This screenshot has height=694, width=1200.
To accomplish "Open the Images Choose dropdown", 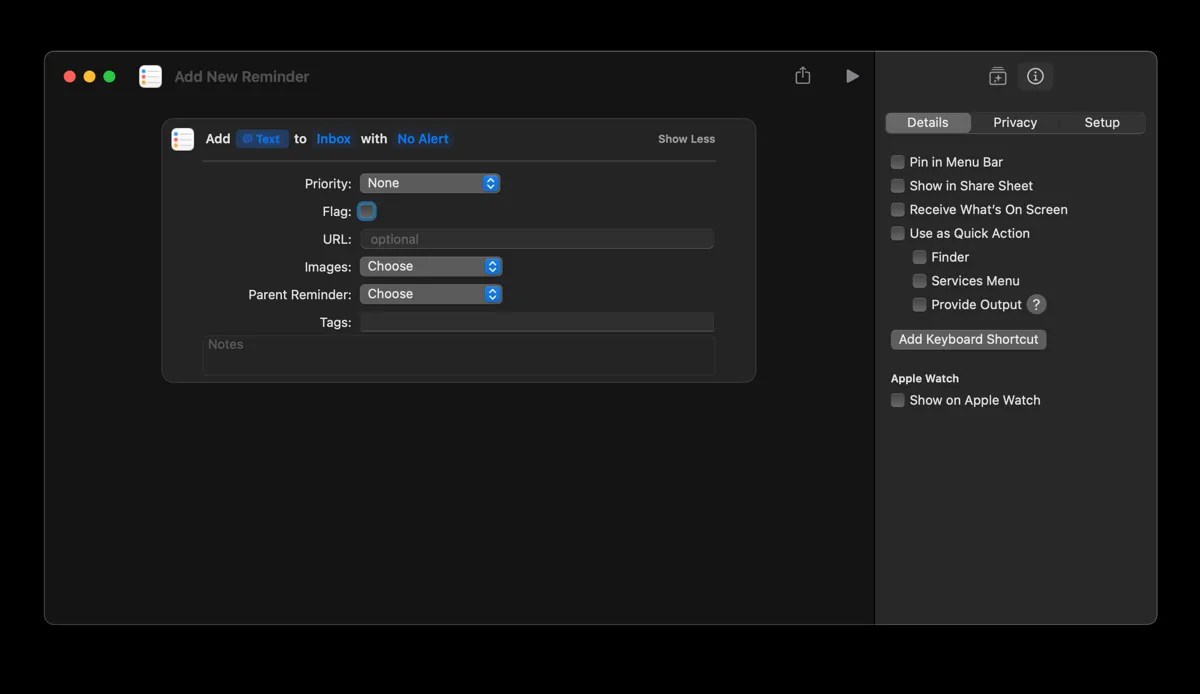I will click(431, 266).
